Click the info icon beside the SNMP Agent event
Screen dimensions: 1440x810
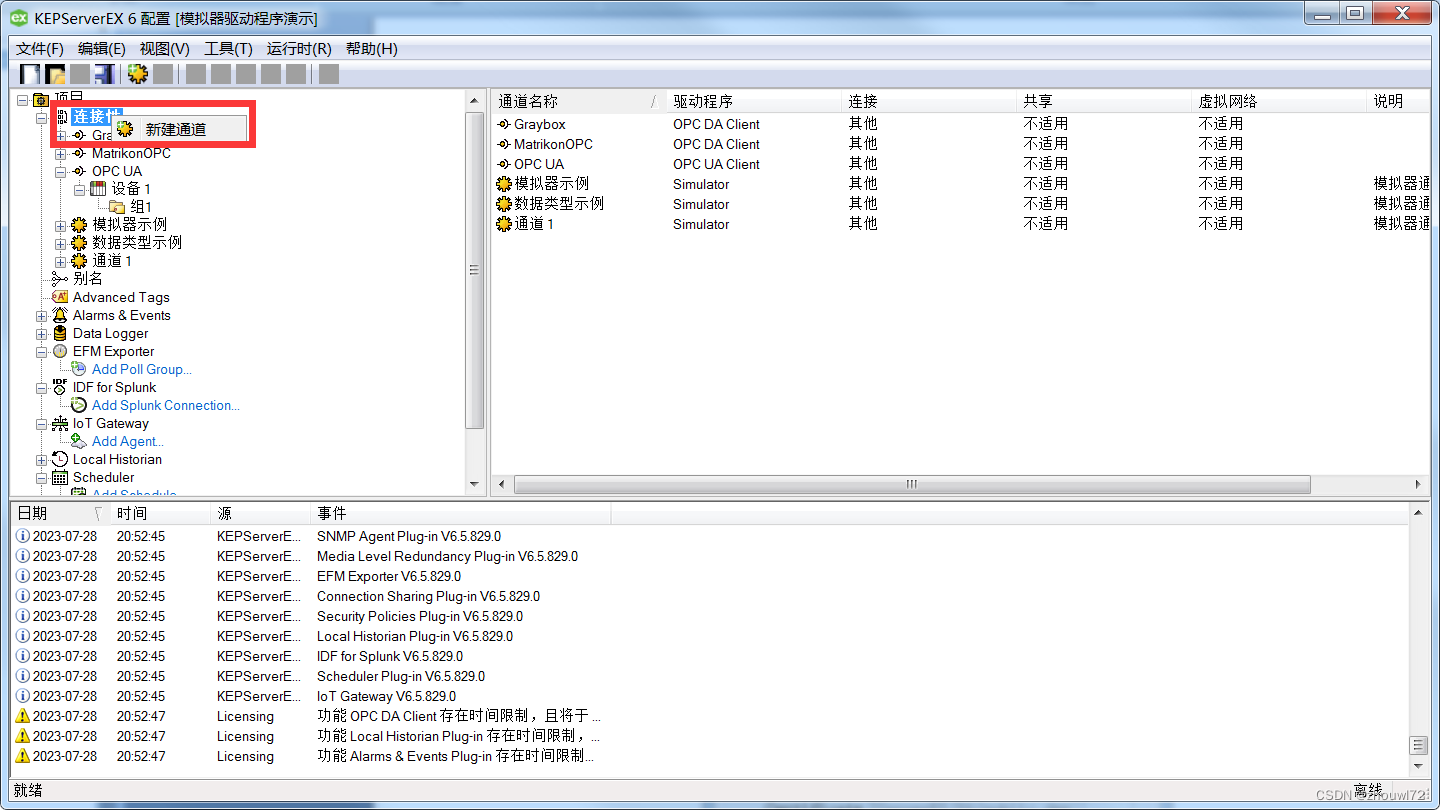[22, 536]
